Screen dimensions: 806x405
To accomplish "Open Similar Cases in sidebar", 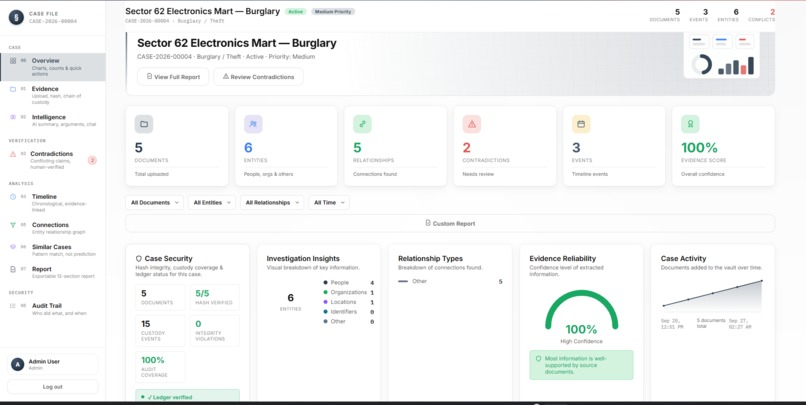I will point(53,250).
